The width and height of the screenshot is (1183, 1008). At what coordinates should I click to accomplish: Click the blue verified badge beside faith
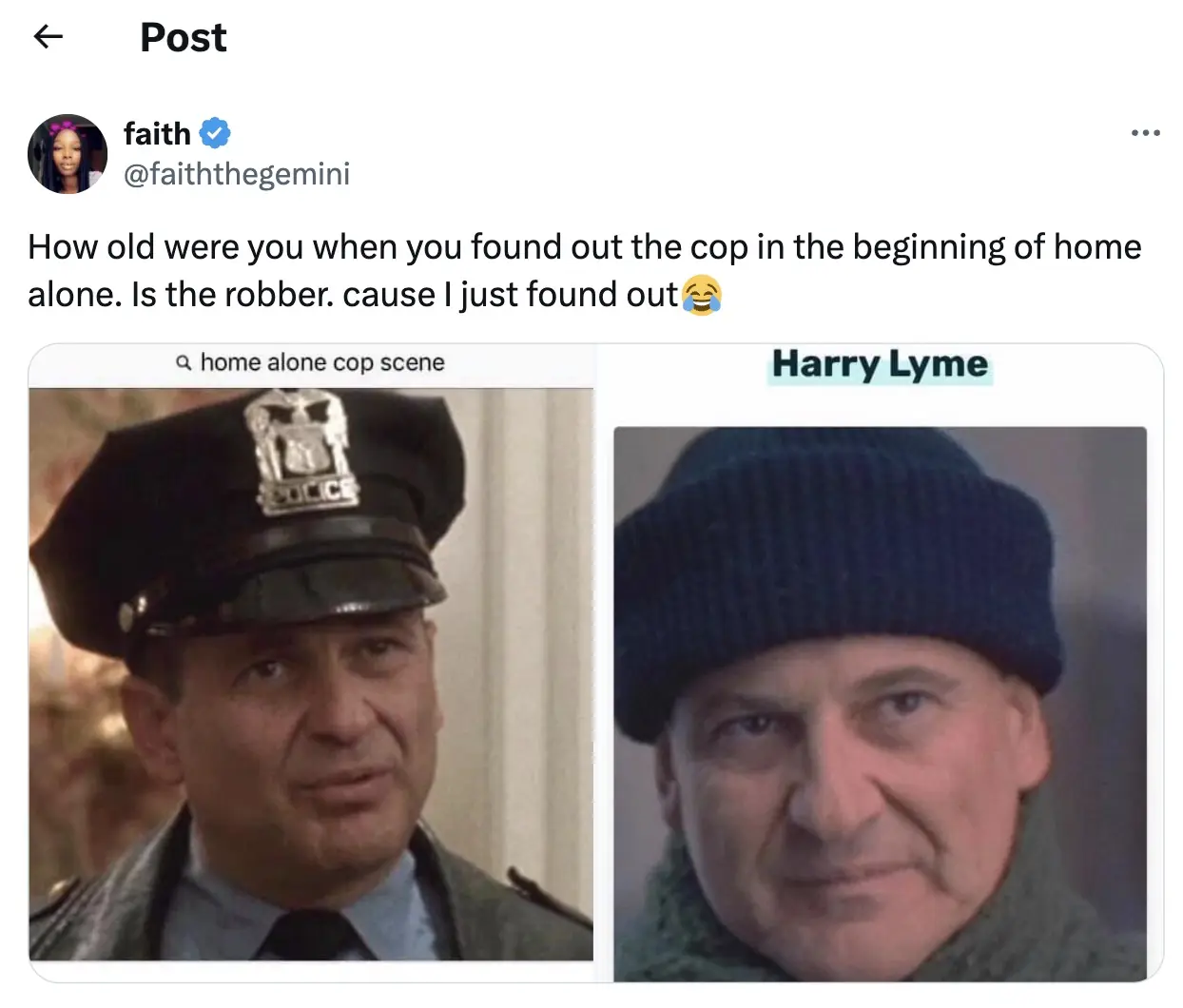pyautogui.click(x=215, y=133)
